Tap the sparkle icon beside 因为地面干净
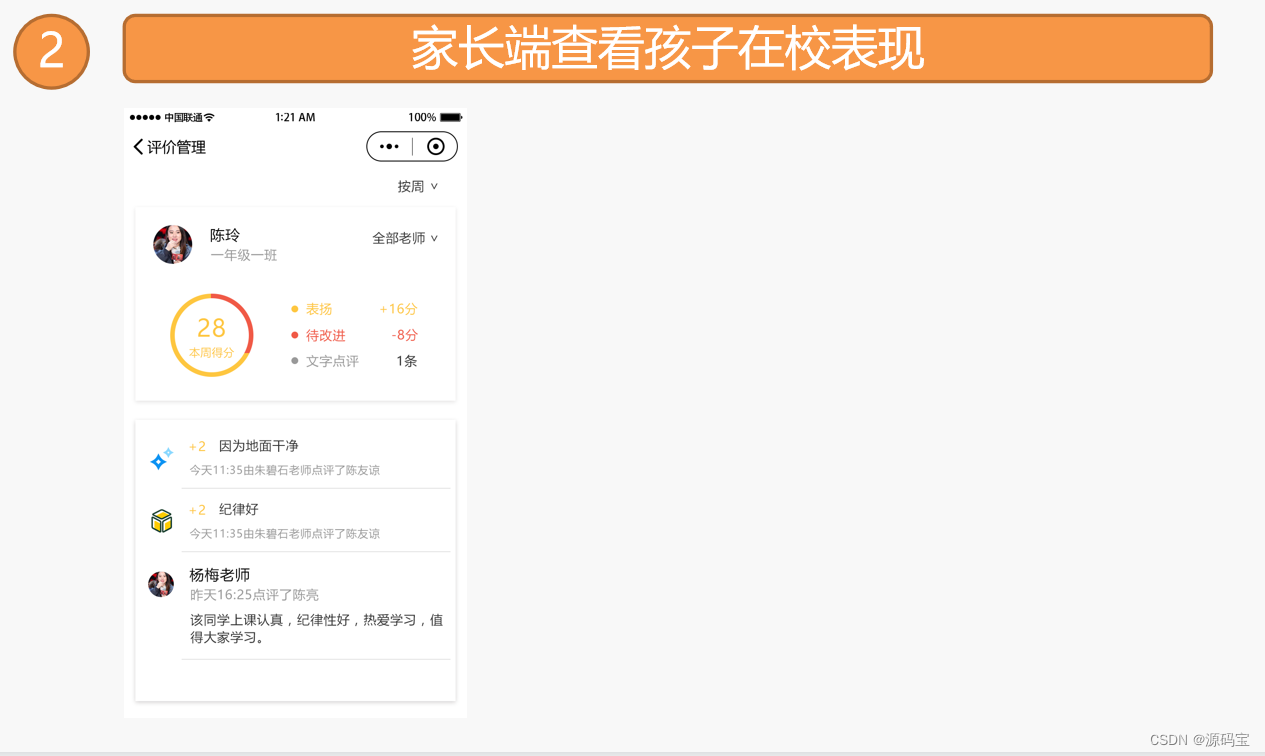 [161, 458]
